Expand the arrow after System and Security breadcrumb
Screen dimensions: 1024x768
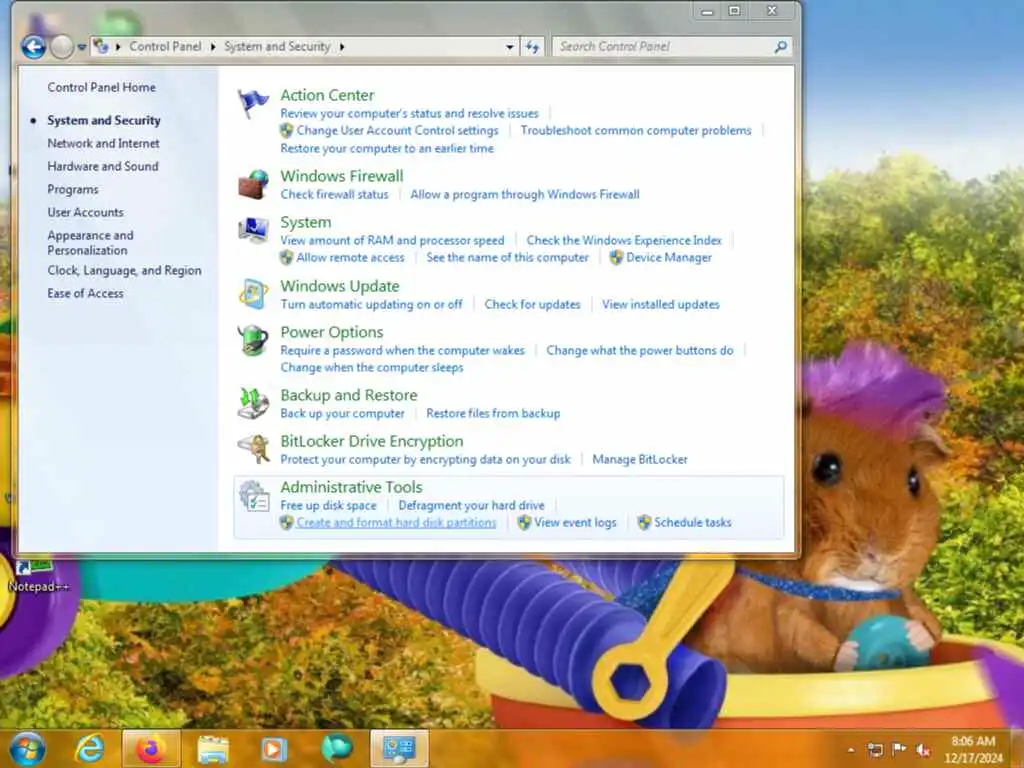pyautogui.click(x=342, y=47)
